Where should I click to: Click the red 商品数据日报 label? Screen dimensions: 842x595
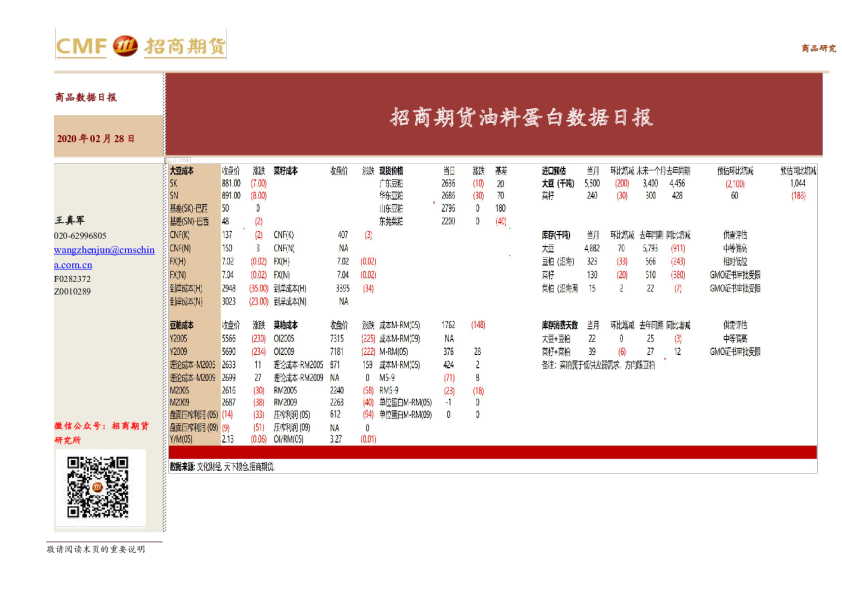point(86,98)
